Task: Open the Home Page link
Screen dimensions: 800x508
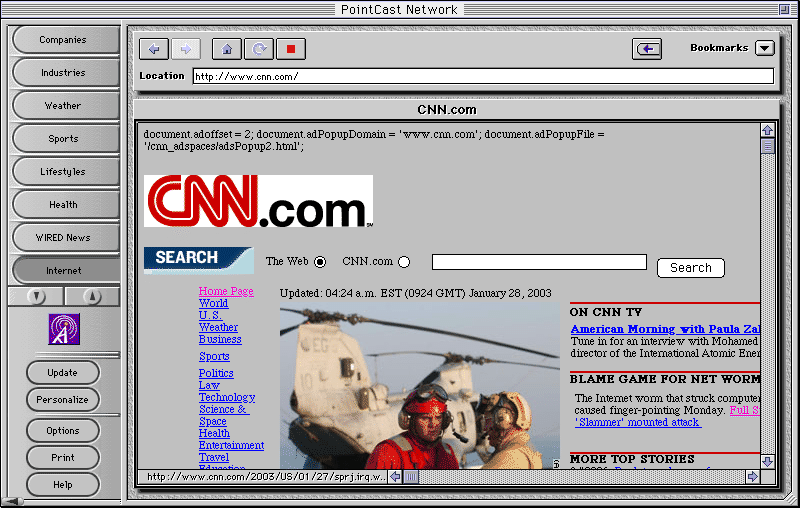Action: [x=226, y=291]
